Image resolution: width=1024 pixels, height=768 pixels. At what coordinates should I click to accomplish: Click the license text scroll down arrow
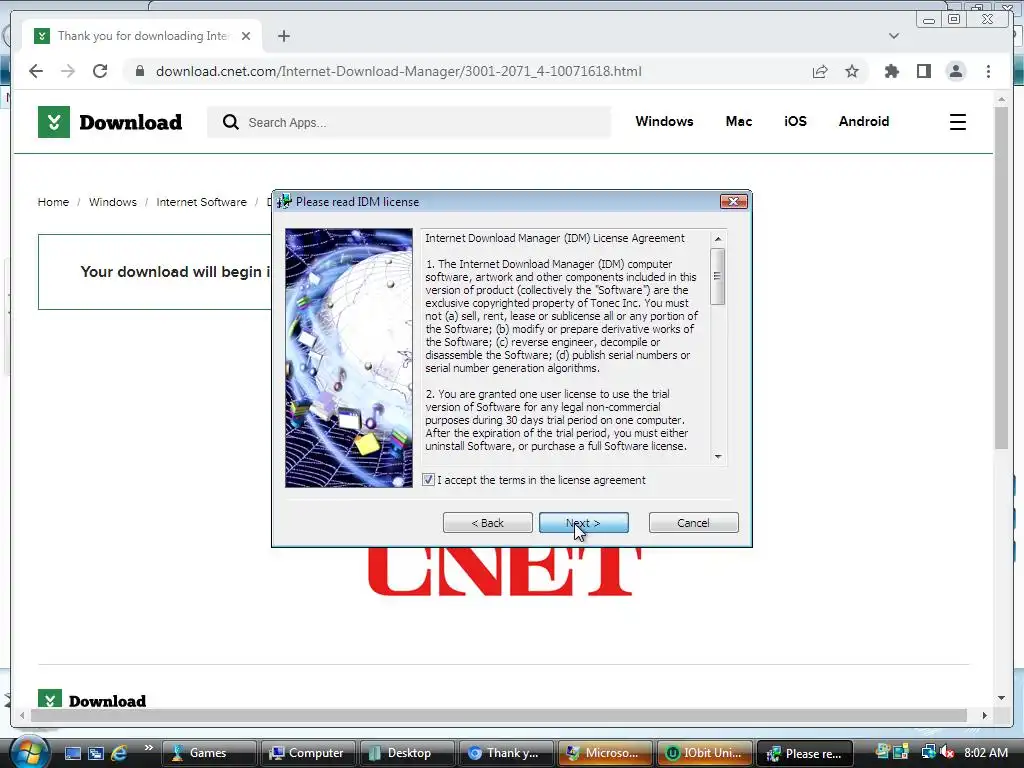click(718, 456)
